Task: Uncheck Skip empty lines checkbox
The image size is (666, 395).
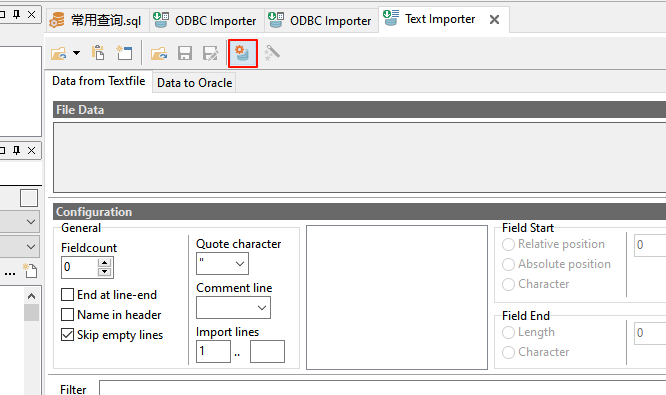Action: tap(68, 335)
